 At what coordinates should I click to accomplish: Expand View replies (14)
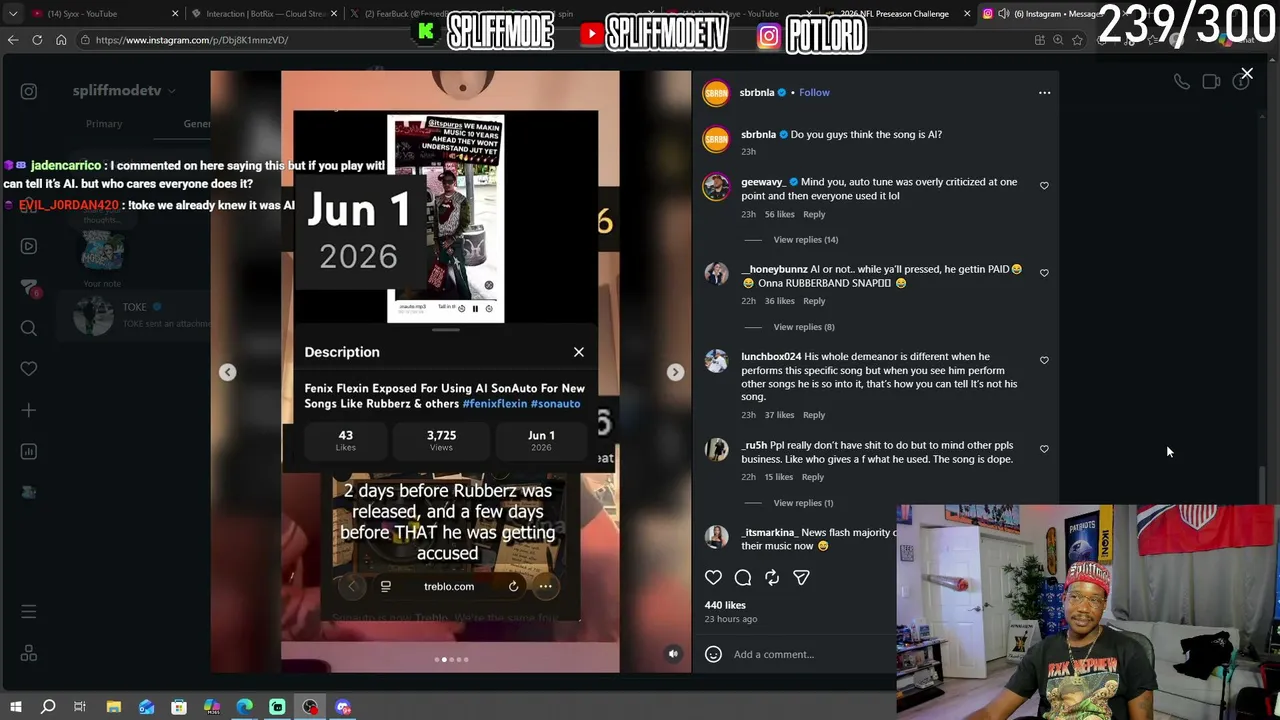pyautogui.click(x=805, y=240)
